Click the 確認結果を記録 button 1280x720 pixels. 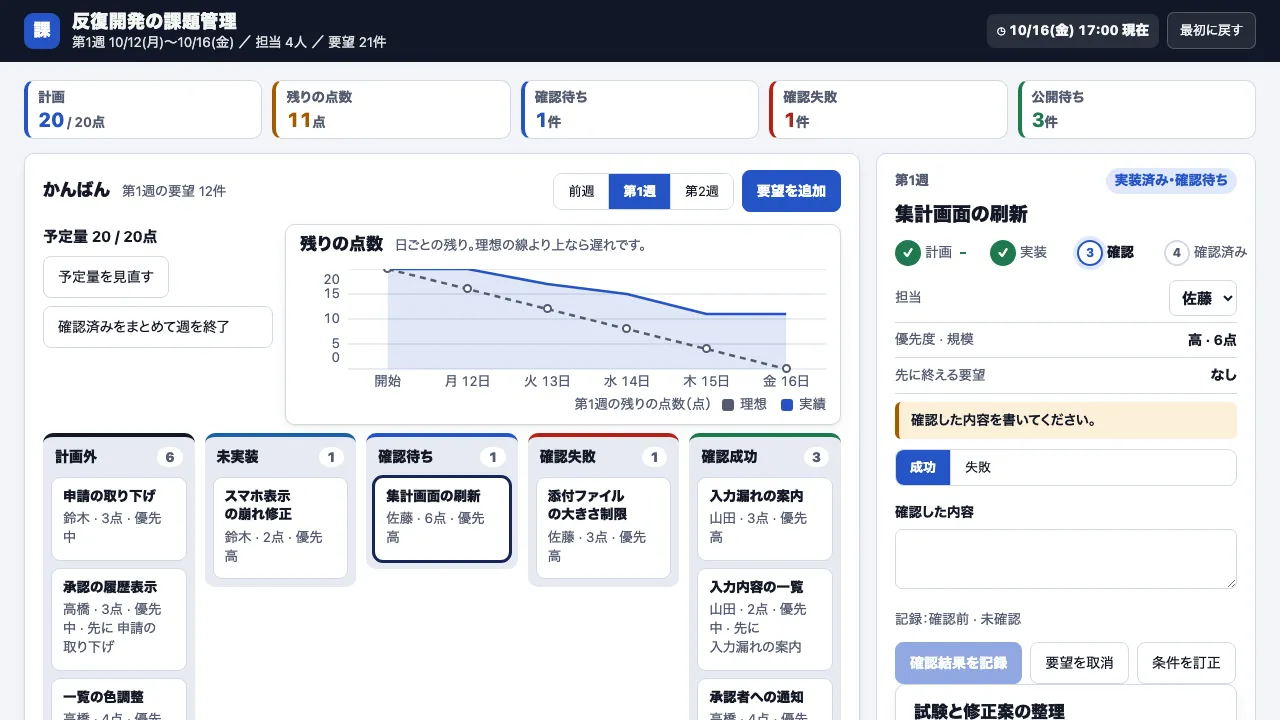[x=958, y=663]
